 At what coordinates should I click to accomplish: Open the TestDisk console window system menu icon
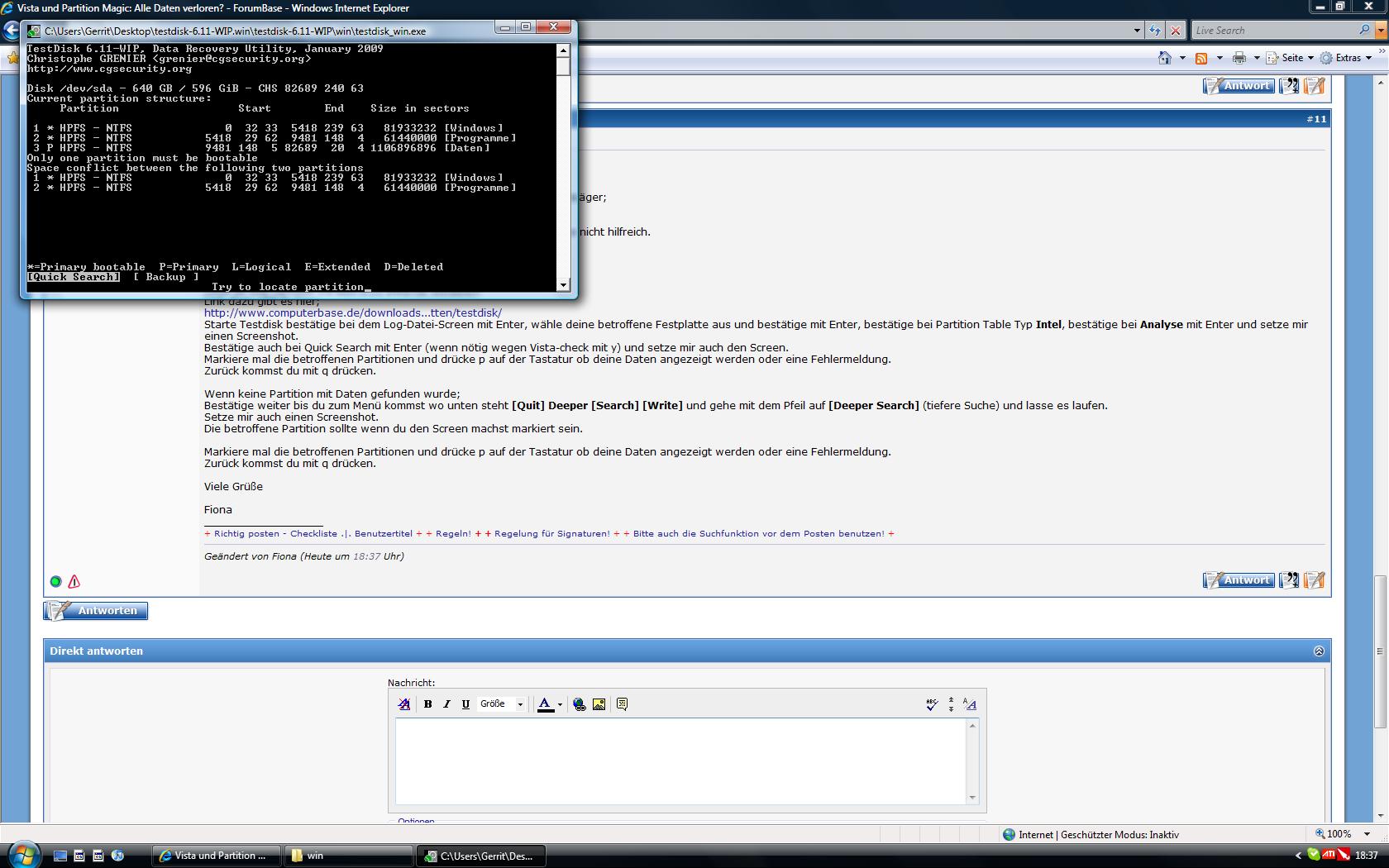tap(34, 31)
